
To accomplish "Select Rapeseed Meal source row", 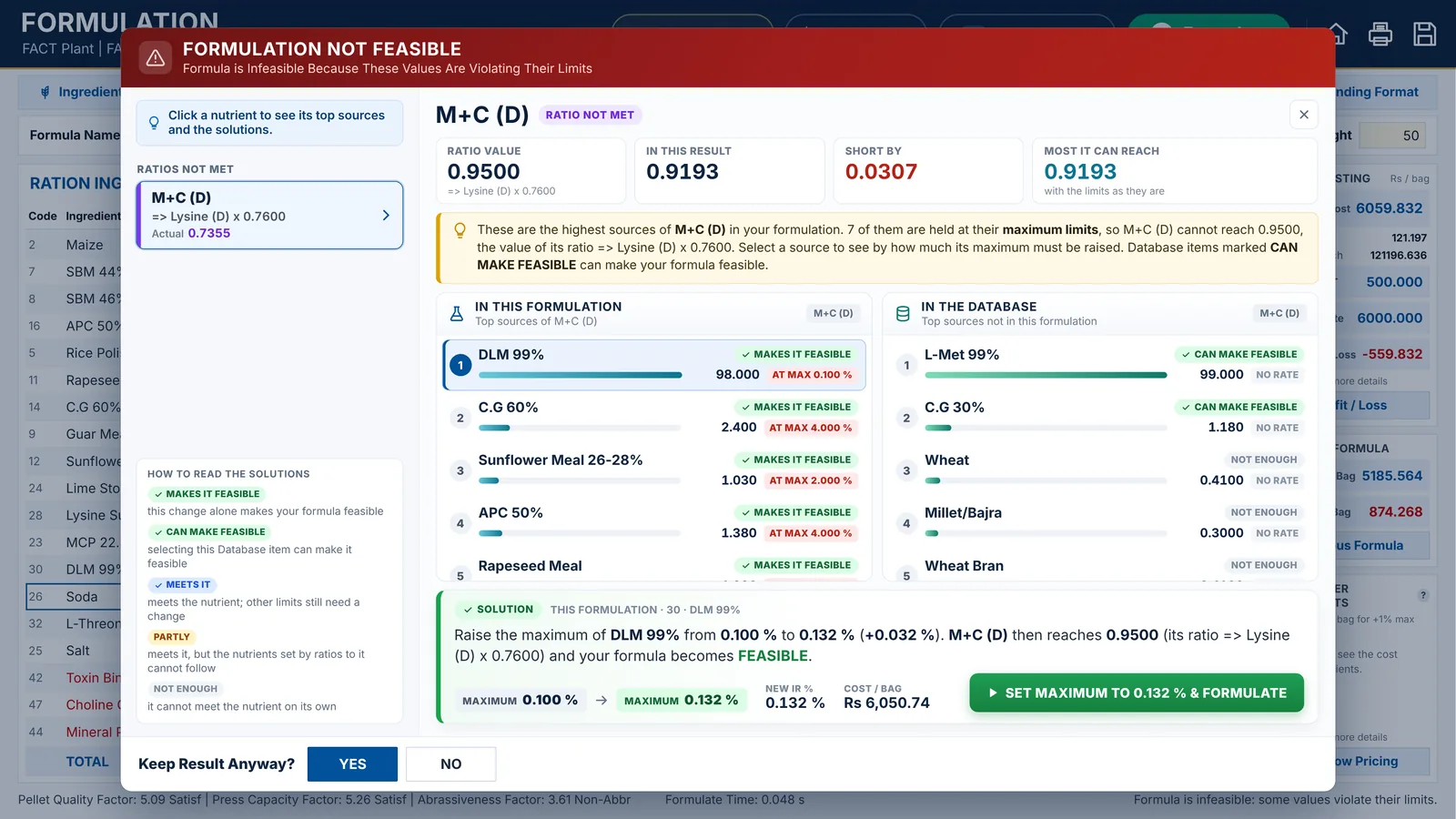I will [653, 568].
